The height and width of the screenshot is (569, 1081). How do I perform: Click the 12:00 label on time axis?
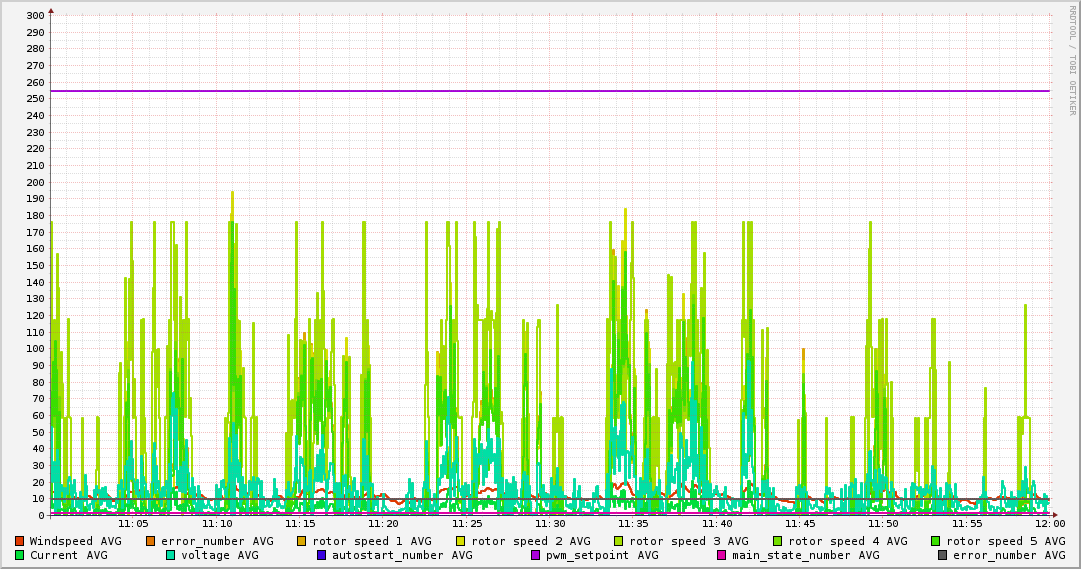(x=1049, y=524)
